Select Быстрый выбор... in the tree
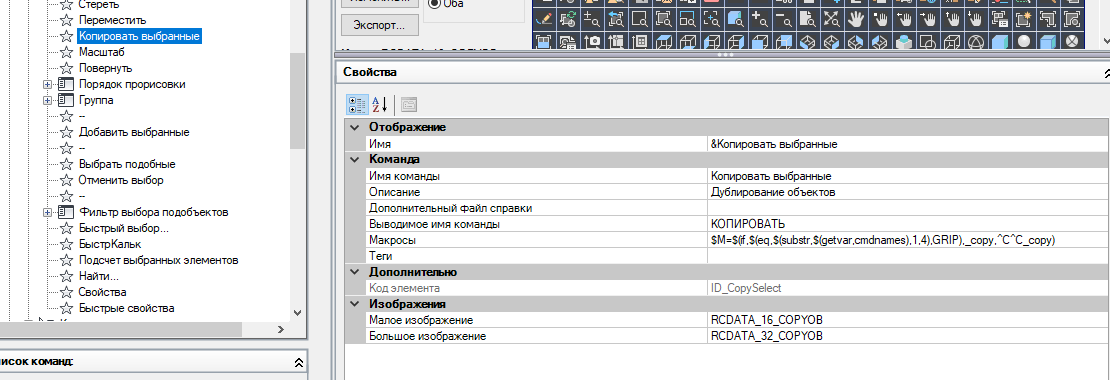The image size is (1110, 380). point(124,228)
